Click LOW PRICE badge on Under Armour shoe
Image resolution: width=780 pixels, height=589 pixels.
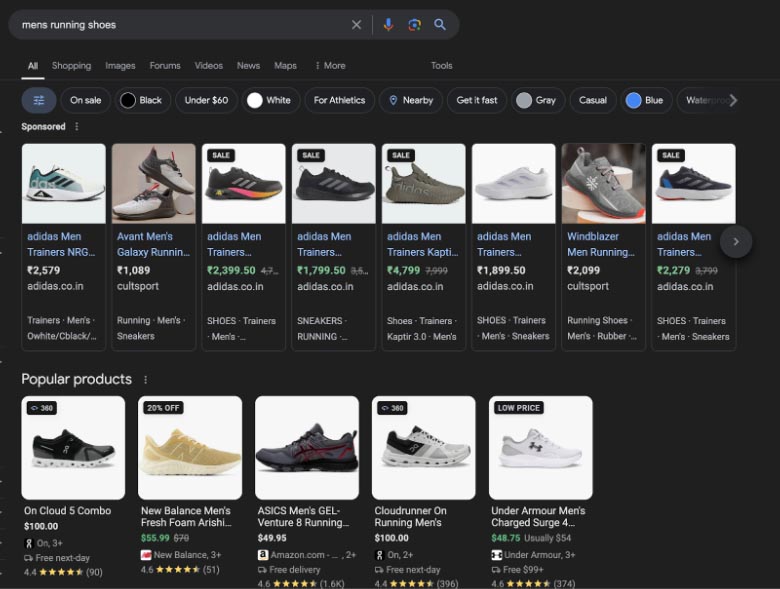[519, 408]
